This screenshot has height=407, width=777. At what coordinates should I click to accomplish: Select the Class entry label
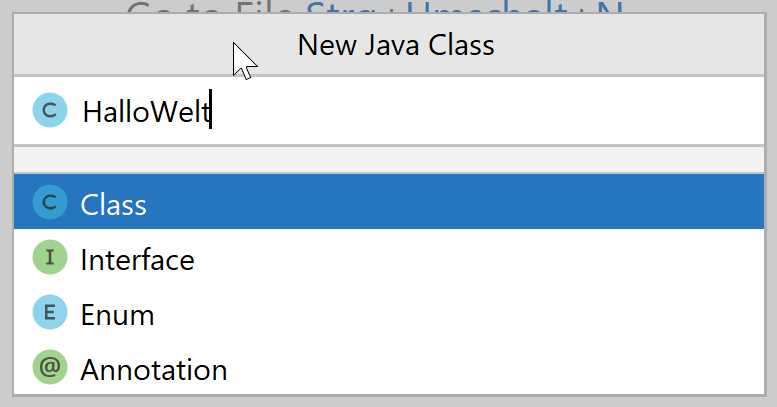coord(113,204)
